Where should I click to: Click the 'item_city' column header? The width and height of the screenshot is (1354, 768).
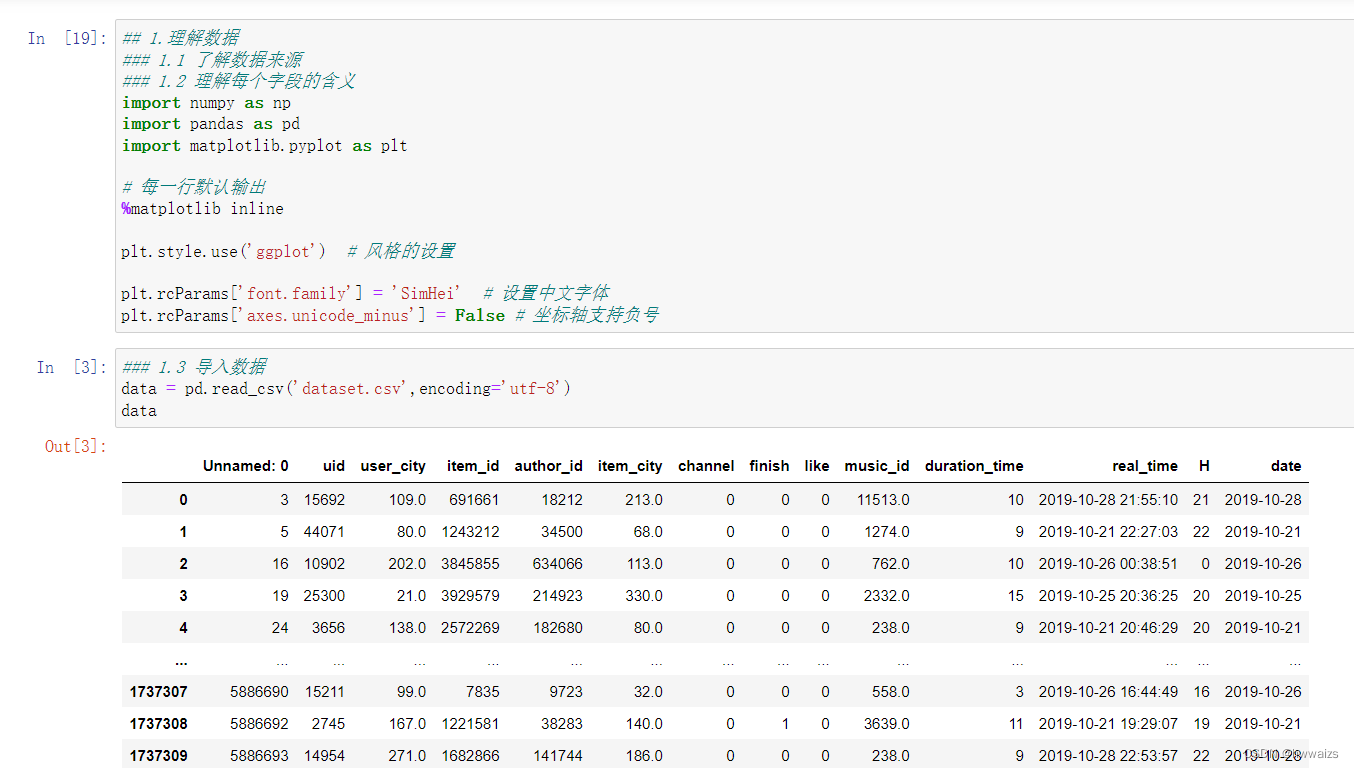(630, 466)
